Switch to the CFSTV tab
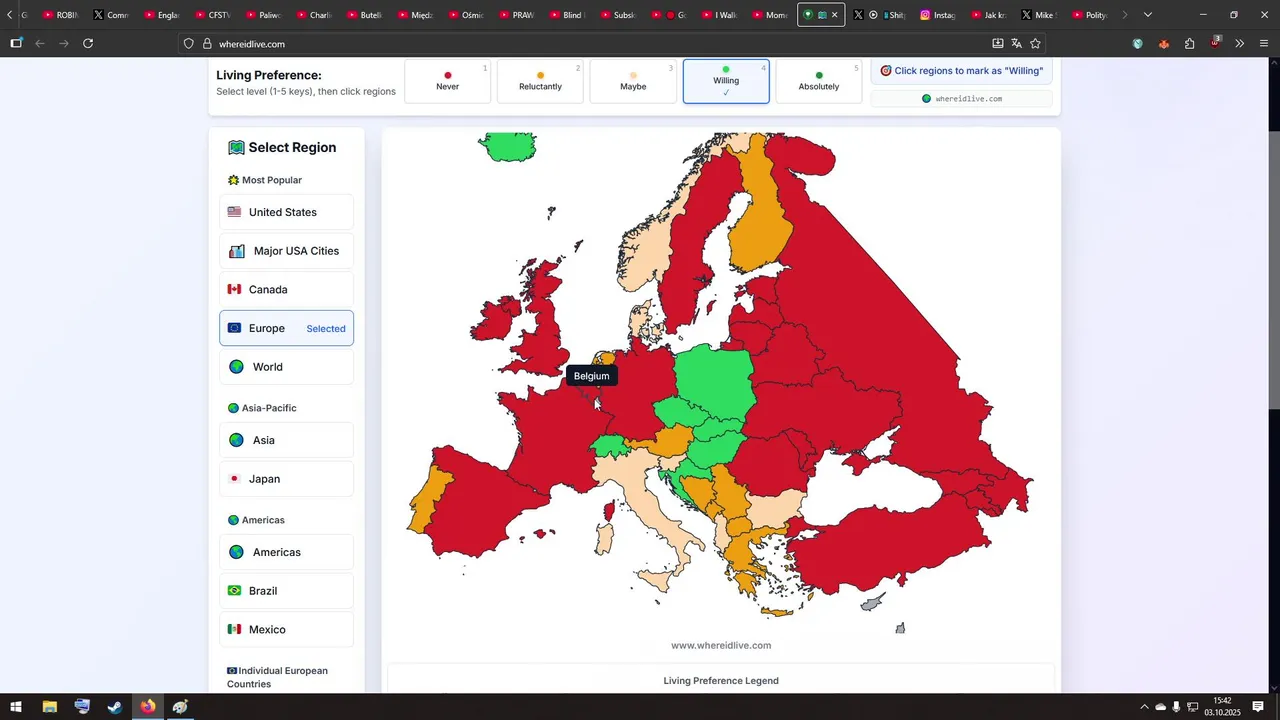 (x=213, y=15)
